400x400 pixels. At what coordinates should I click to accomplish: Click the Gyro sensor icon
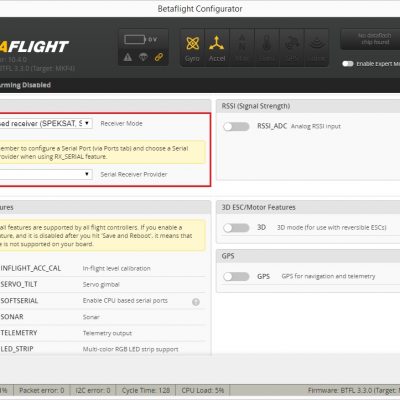(193, 48)
